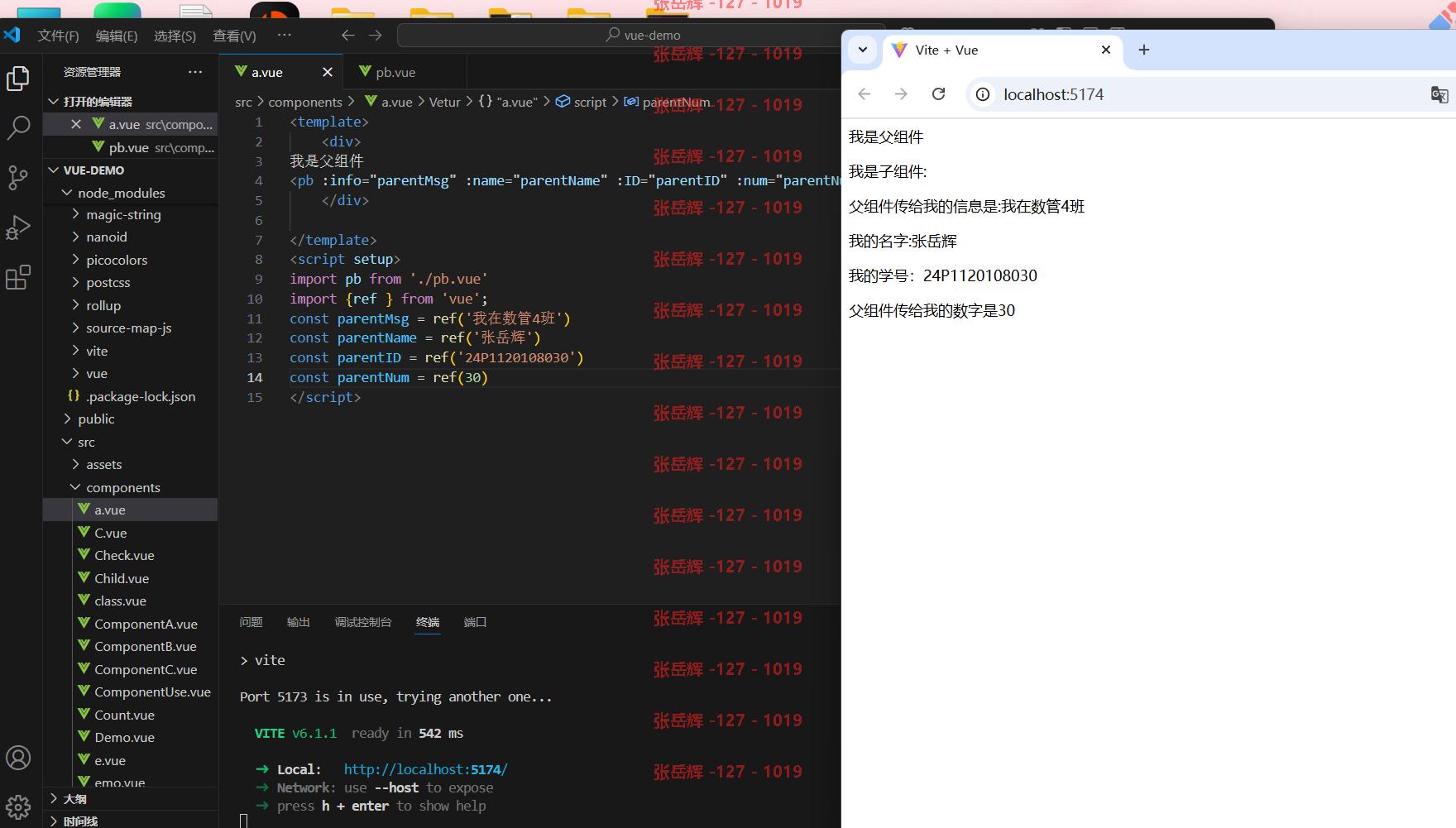1456x828 pixels.
Task: Switch to the 输出 panel tab
Action: pyautogui.click(x=299, y=622)
